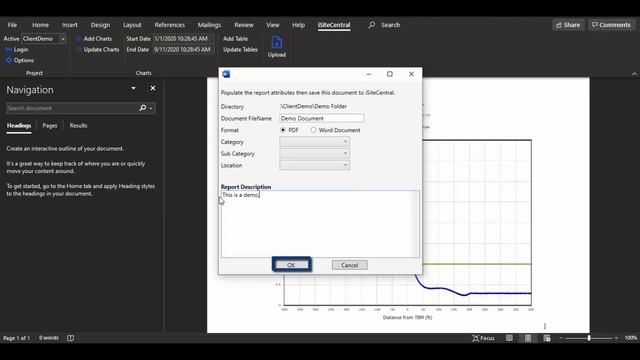640x360 pixels.
Task: Open the Sub Category dropdown
Action: click(x=314, y=153)
